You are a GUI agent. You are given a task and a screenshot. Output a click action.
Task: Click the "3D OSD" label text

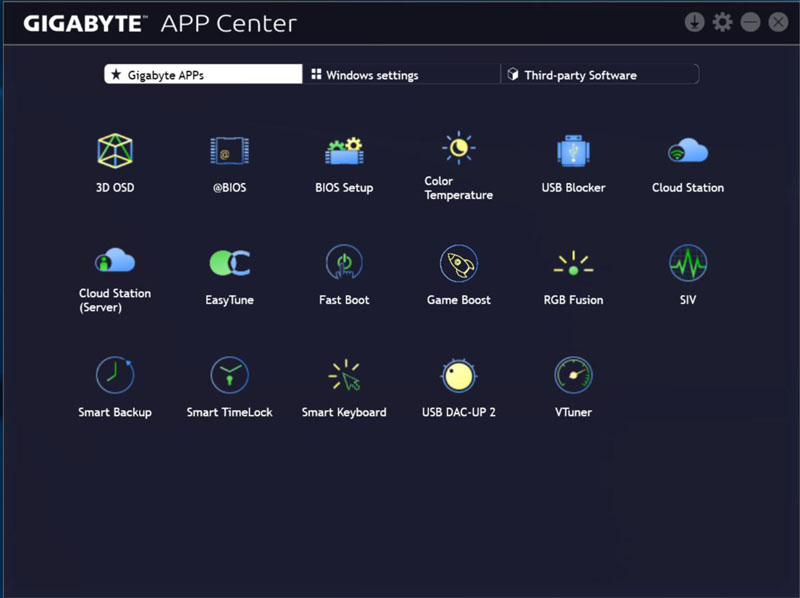(115, 188)
